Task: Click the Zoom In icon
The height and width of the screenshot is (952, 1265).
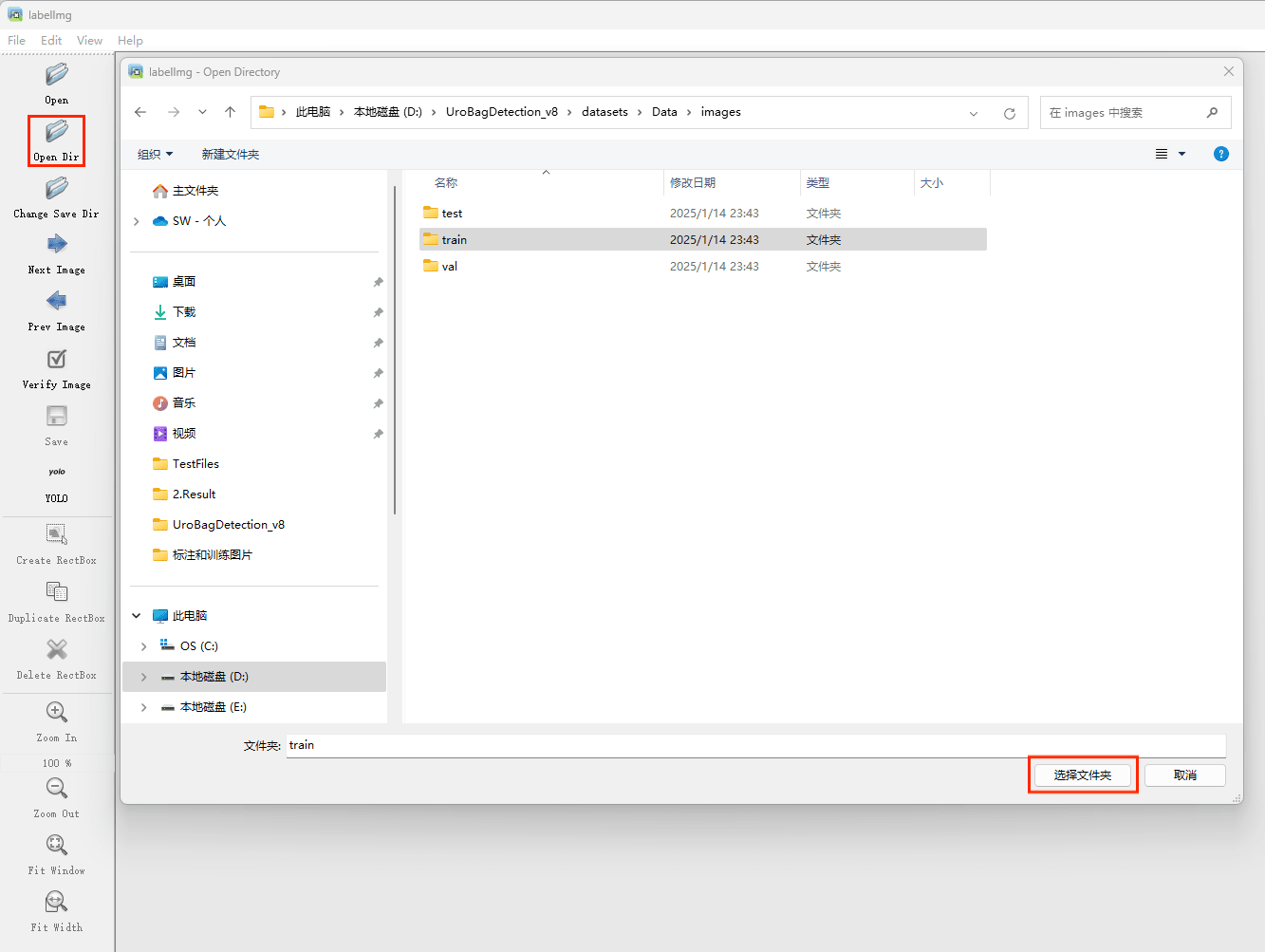Action: click(x=57, y=713)
